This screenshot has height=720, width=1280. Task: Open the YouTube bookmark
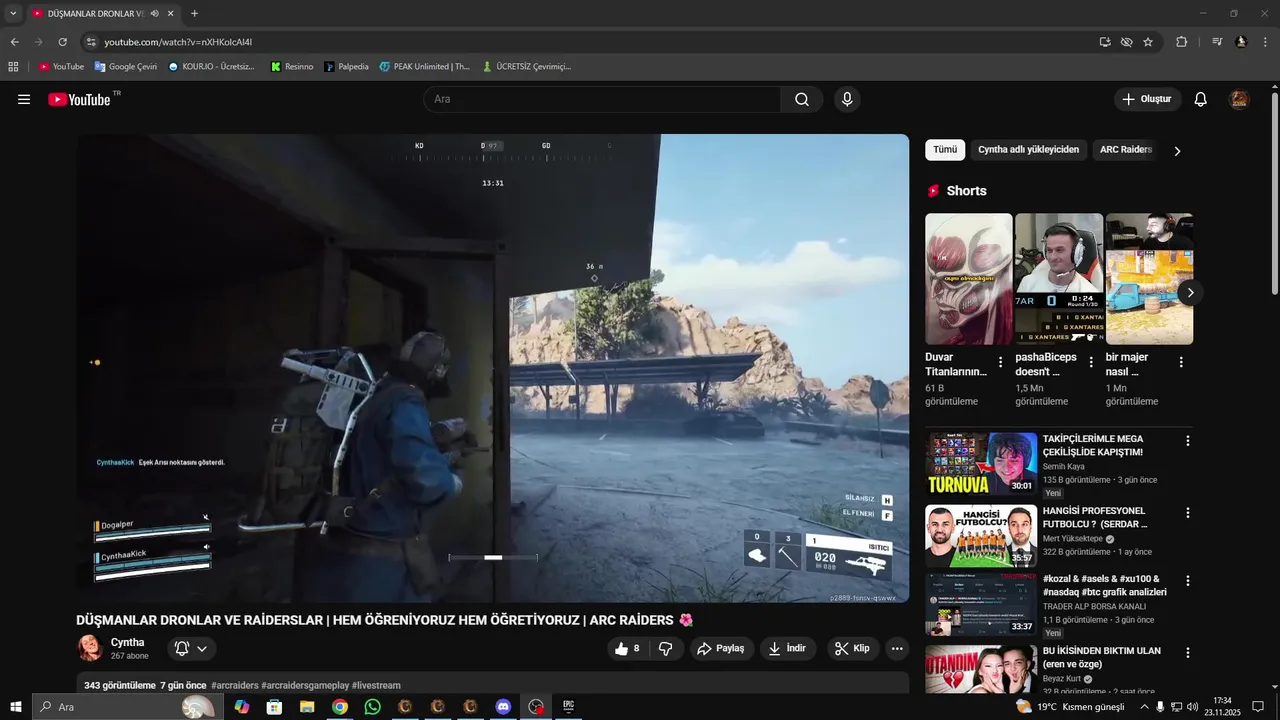tap(61, 66)
